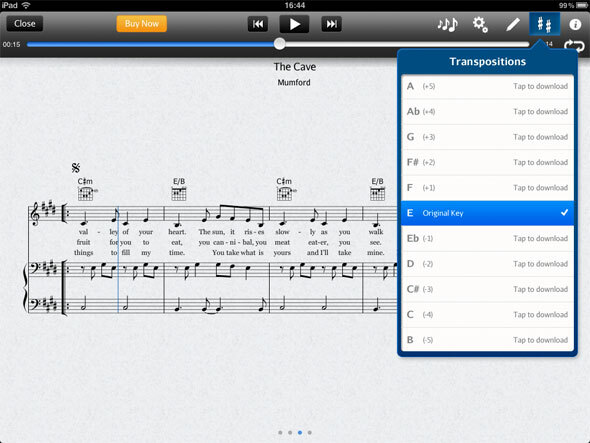590x443 pixels.
Task: Select the E Original Key option
Action: [487, 213]
